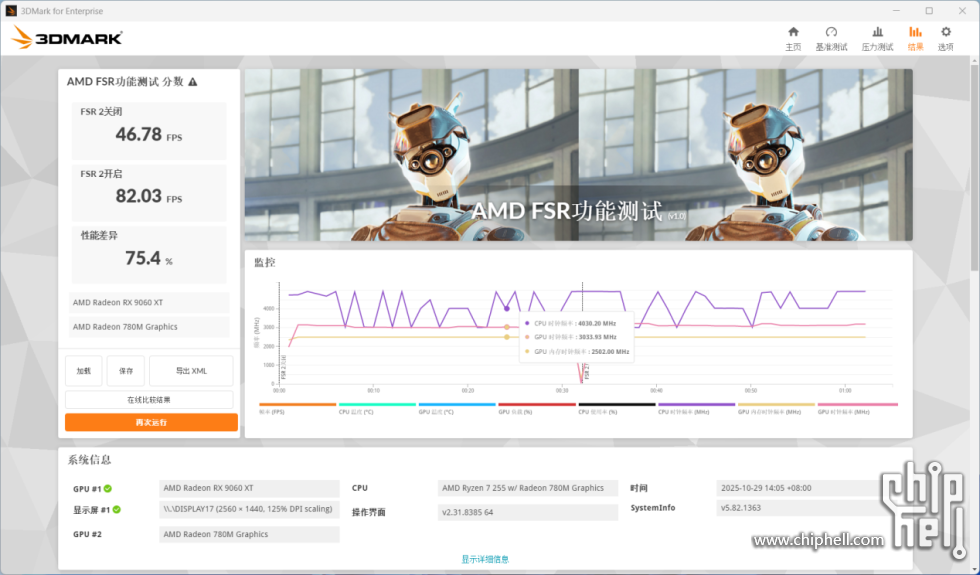
Task: Click the 3DMark logo in the header
Action: click(x=67, y=38)
